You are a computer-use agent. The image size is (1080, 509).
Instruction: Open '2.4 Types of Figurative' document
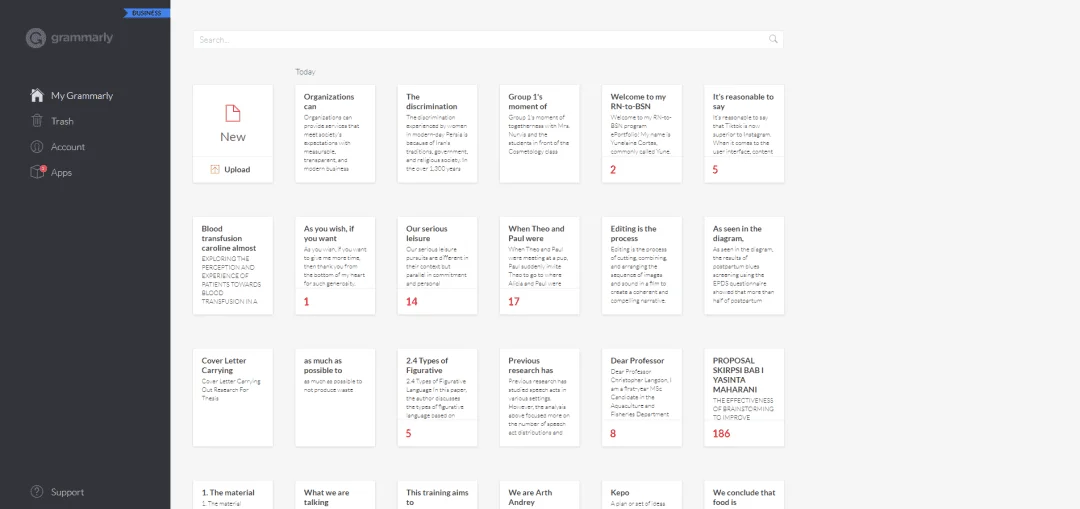[437, 397]
